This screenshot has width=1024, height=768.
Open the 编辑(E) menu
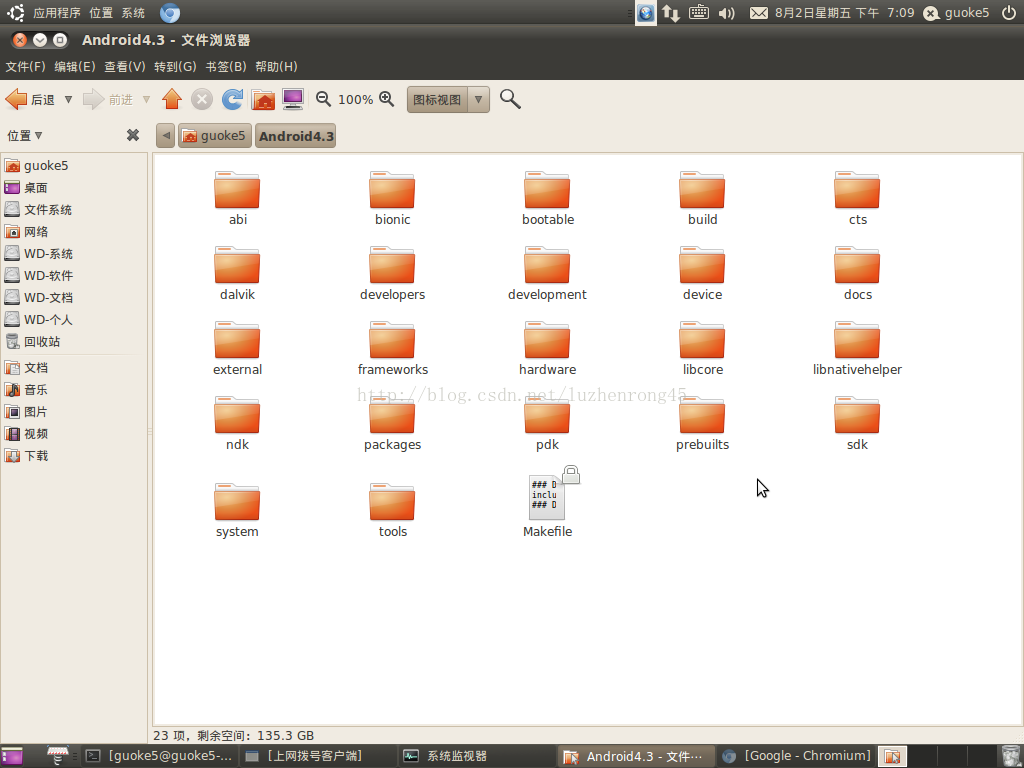pyautogui.click(x=74, y=67)
